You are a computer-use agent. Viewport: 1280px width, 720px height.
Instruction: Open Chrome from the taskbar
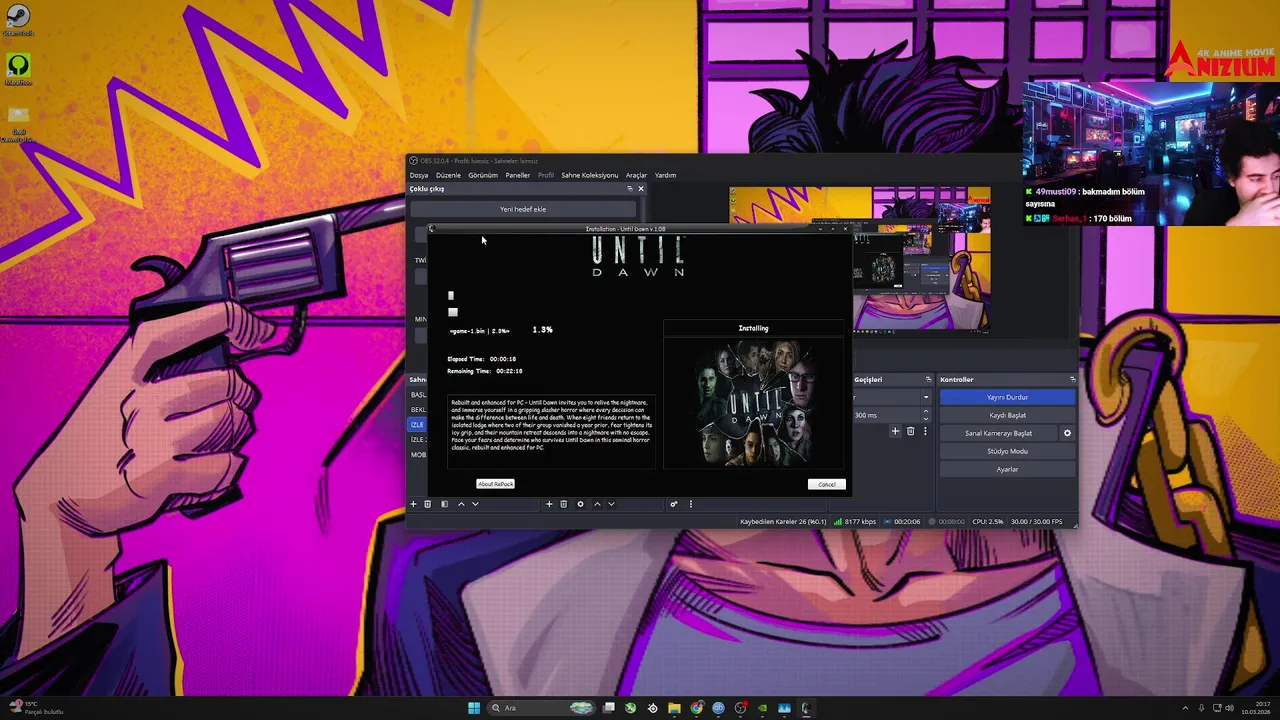[x=697, y=708]
